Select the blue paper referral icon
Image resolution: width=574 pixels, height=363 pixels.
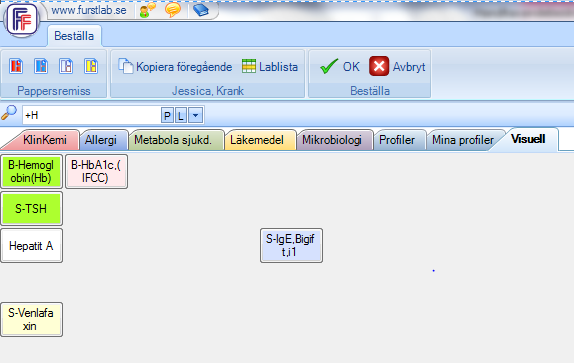[x=41, y=66]
